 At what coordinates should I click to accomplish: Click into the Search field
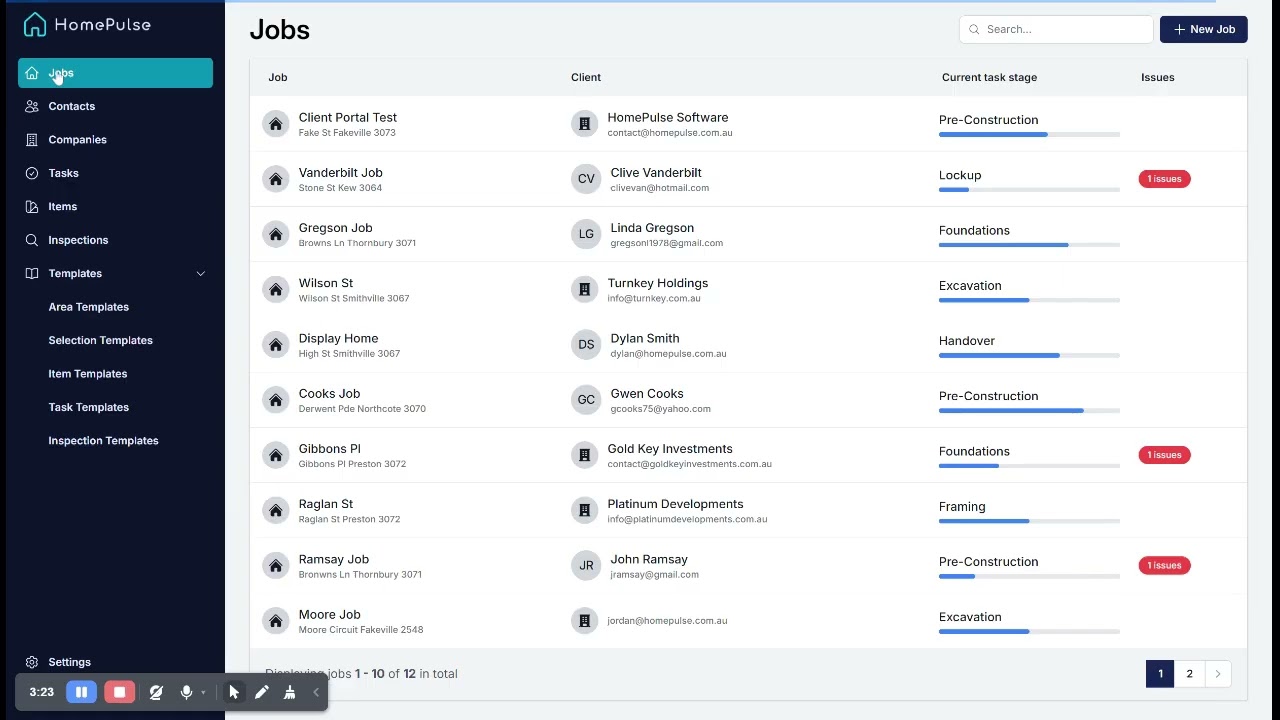[x=1060, y=30]
